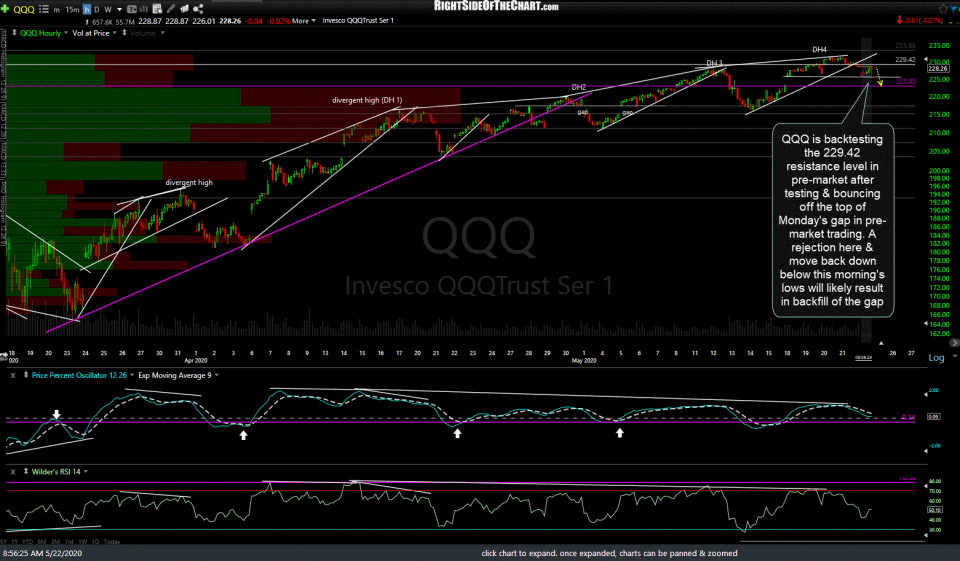Click the left-arrow icon at date axis start

pyautogui.click(x=4, y=354)
